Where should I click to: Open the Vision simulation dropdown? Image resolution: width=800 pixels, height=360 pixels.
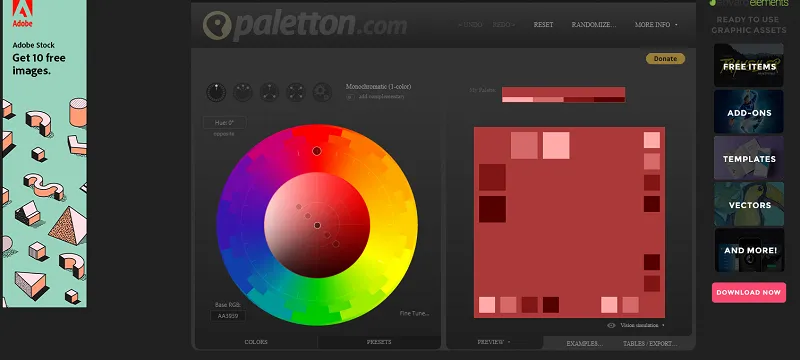click(x=642, y=325)
